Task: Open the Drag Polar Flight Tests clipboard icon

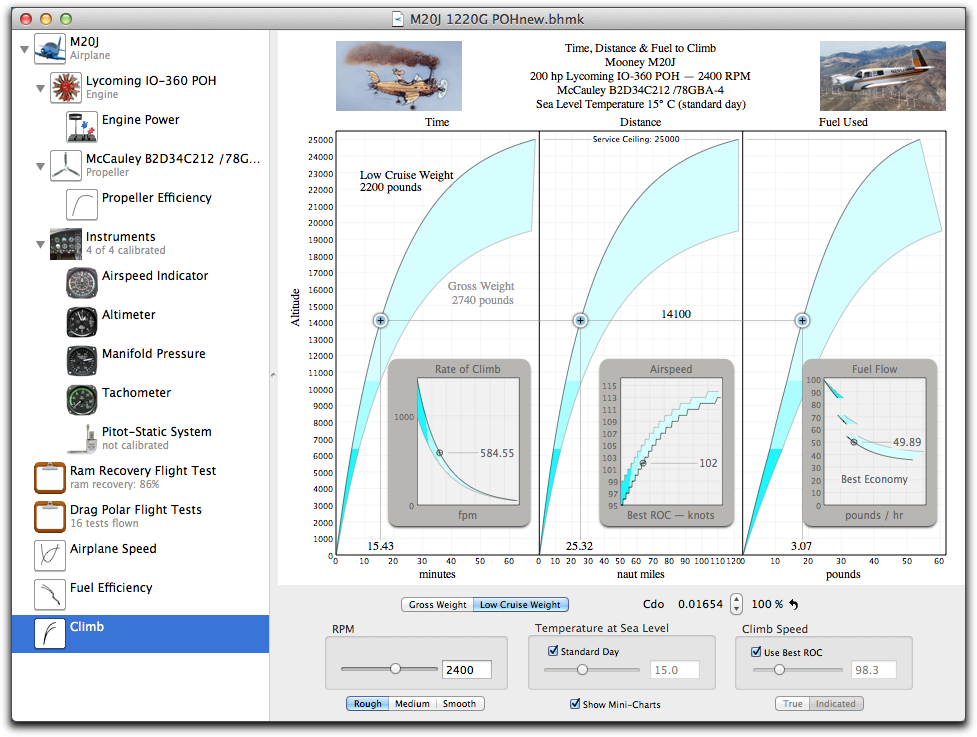Action: 50,517
